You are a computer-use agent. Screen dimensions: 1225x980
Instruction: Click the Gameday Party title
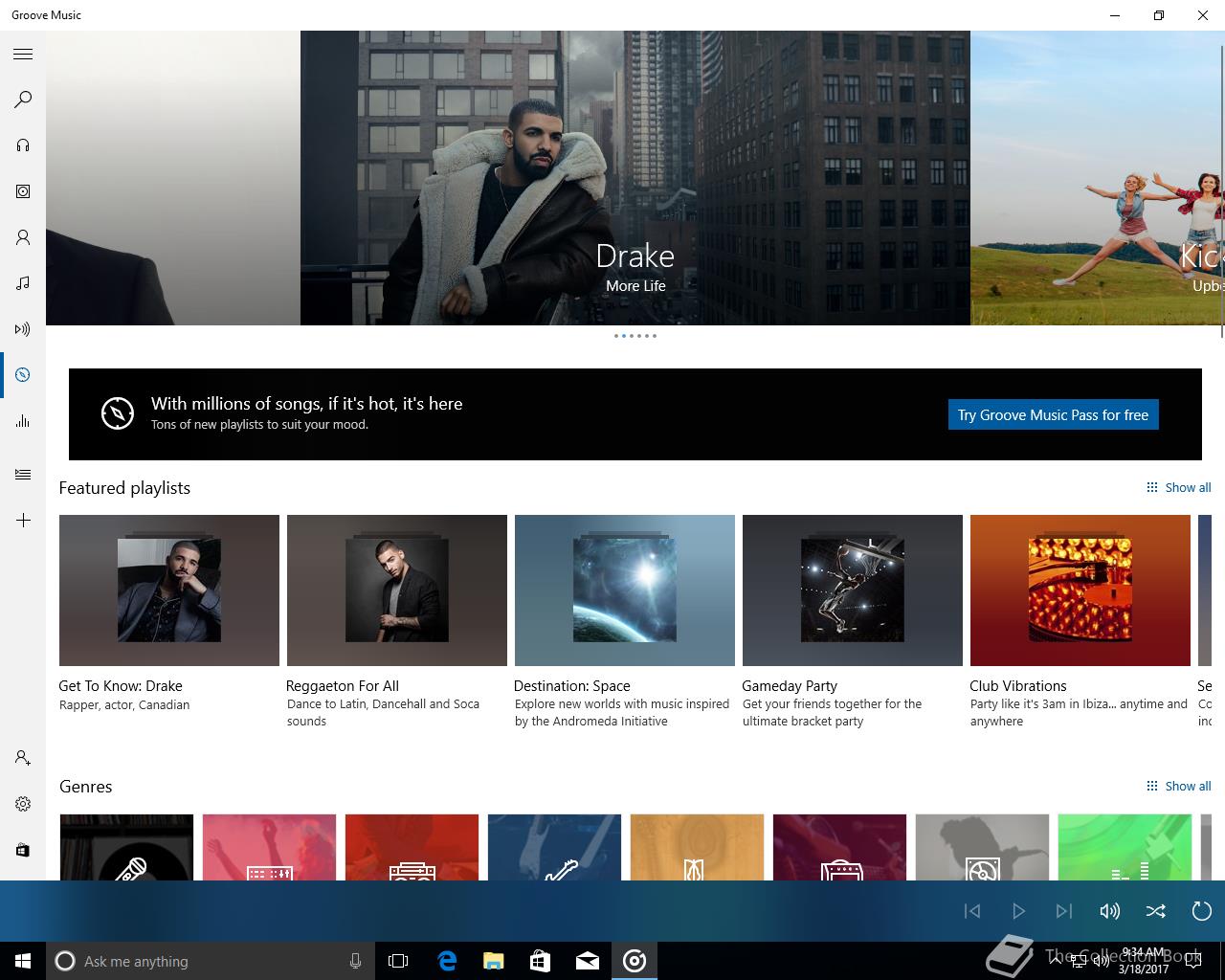click(x=790, y=685)
